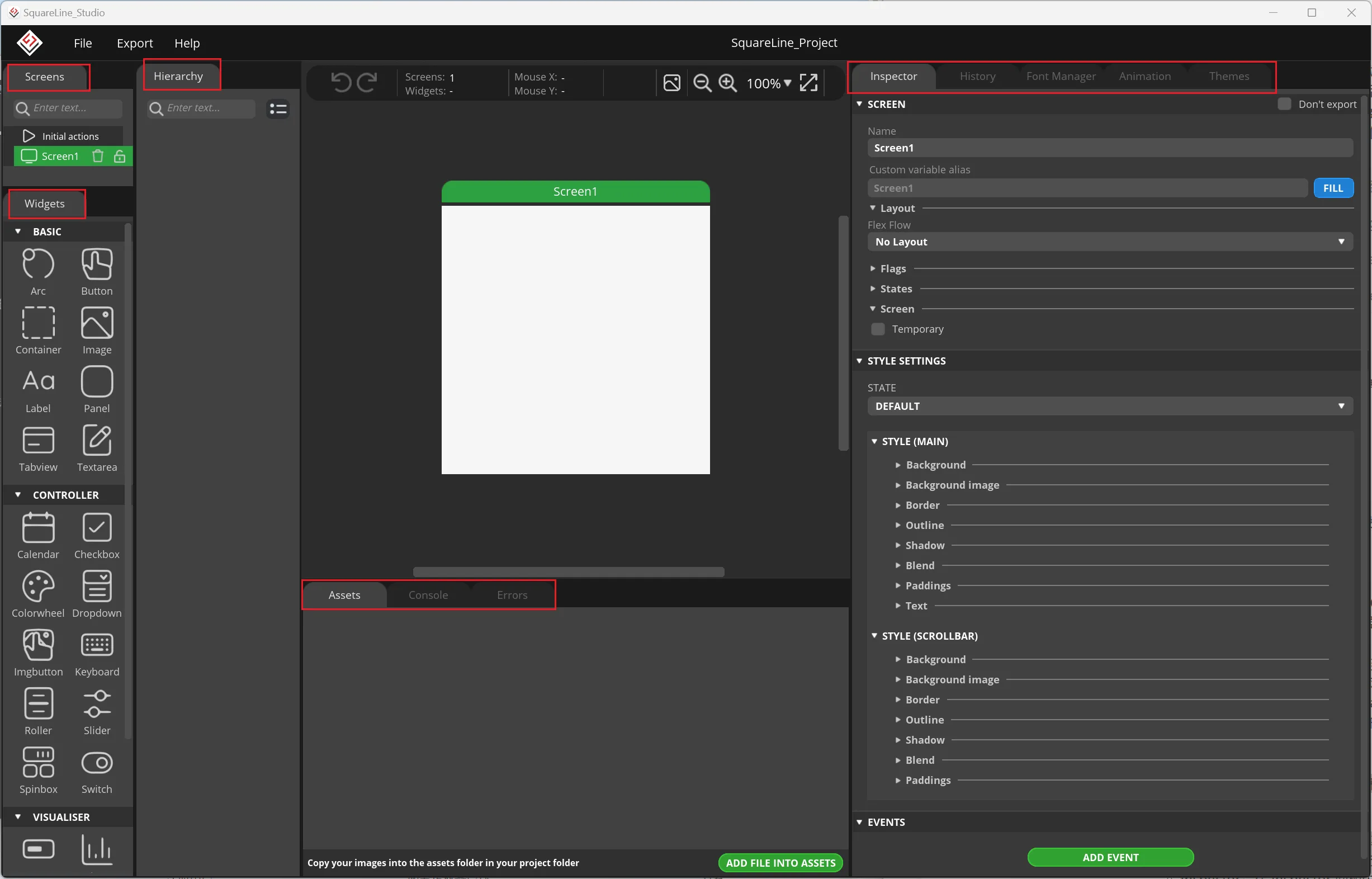Click the screenshot image icon in toolbar
This screenshot has height=879, width=1372.
pyautogui.click(x=671, y=83)
